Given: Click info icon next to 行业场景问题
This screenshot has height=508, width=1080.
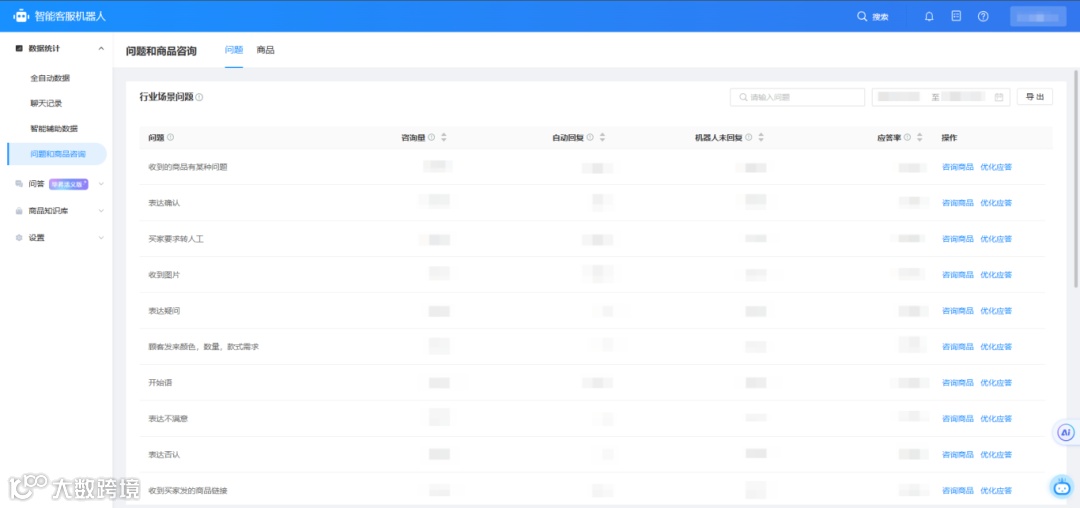Looking at the screenshot, I should coord(199,97).
